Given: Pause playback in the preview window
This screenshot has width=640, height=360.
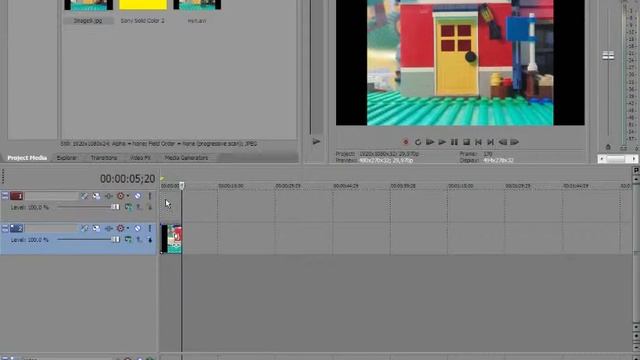Looking at the screenshot, I should click(454, 142).
